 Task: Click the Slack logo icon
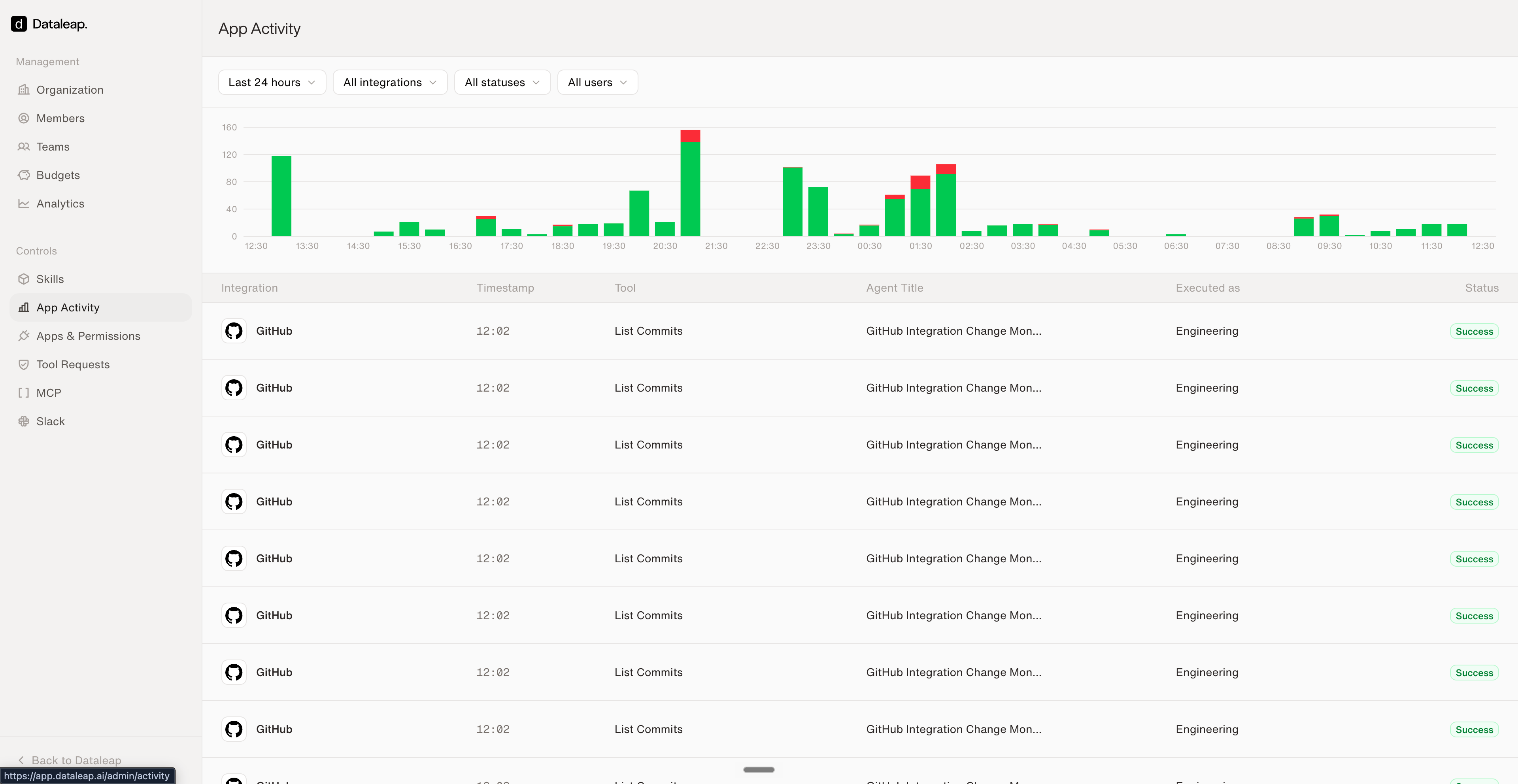[x=24, y=421]
